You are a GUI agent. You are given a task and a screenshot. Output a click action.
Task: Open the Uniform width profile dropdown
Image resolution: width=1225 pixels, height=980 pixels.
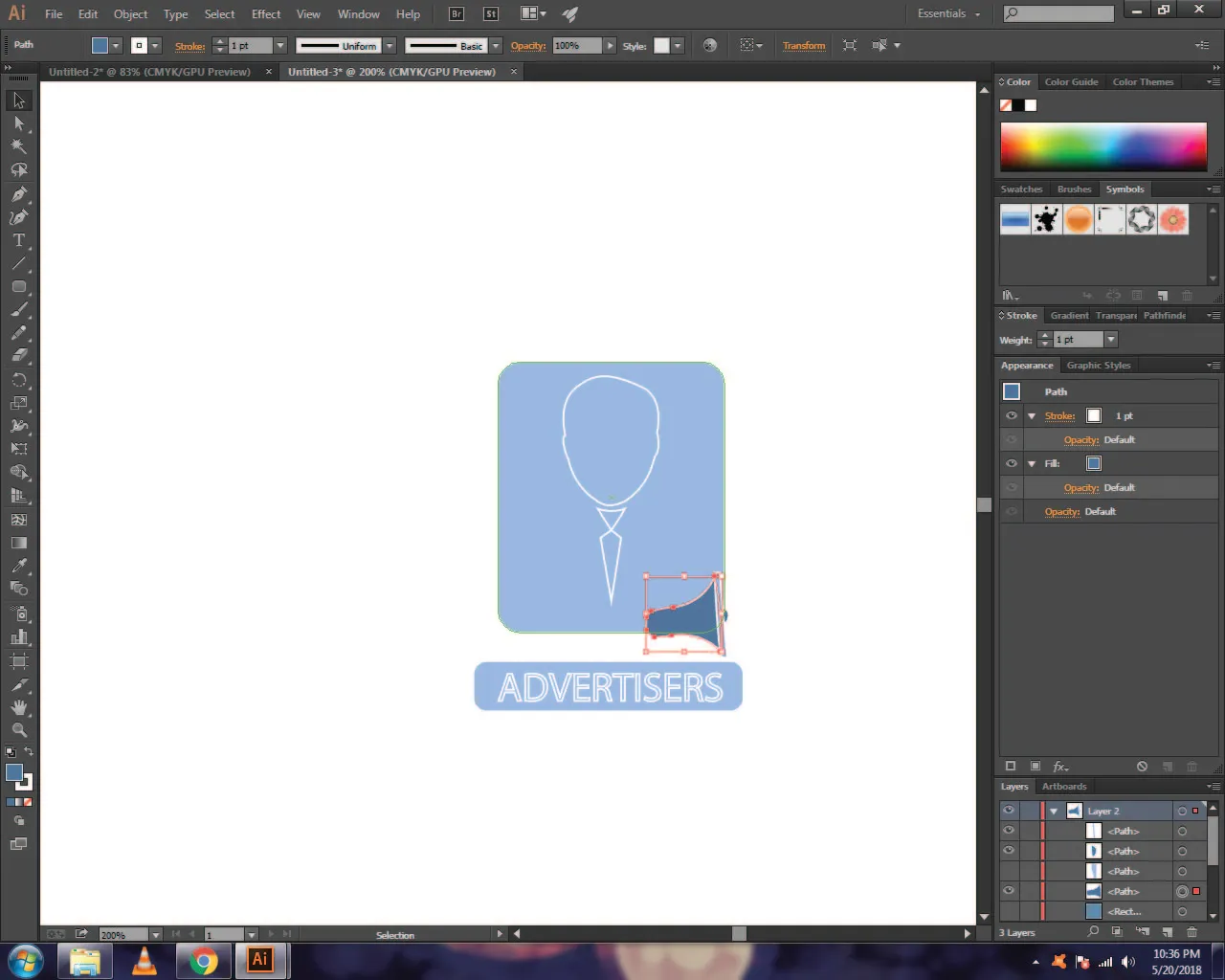390,46
